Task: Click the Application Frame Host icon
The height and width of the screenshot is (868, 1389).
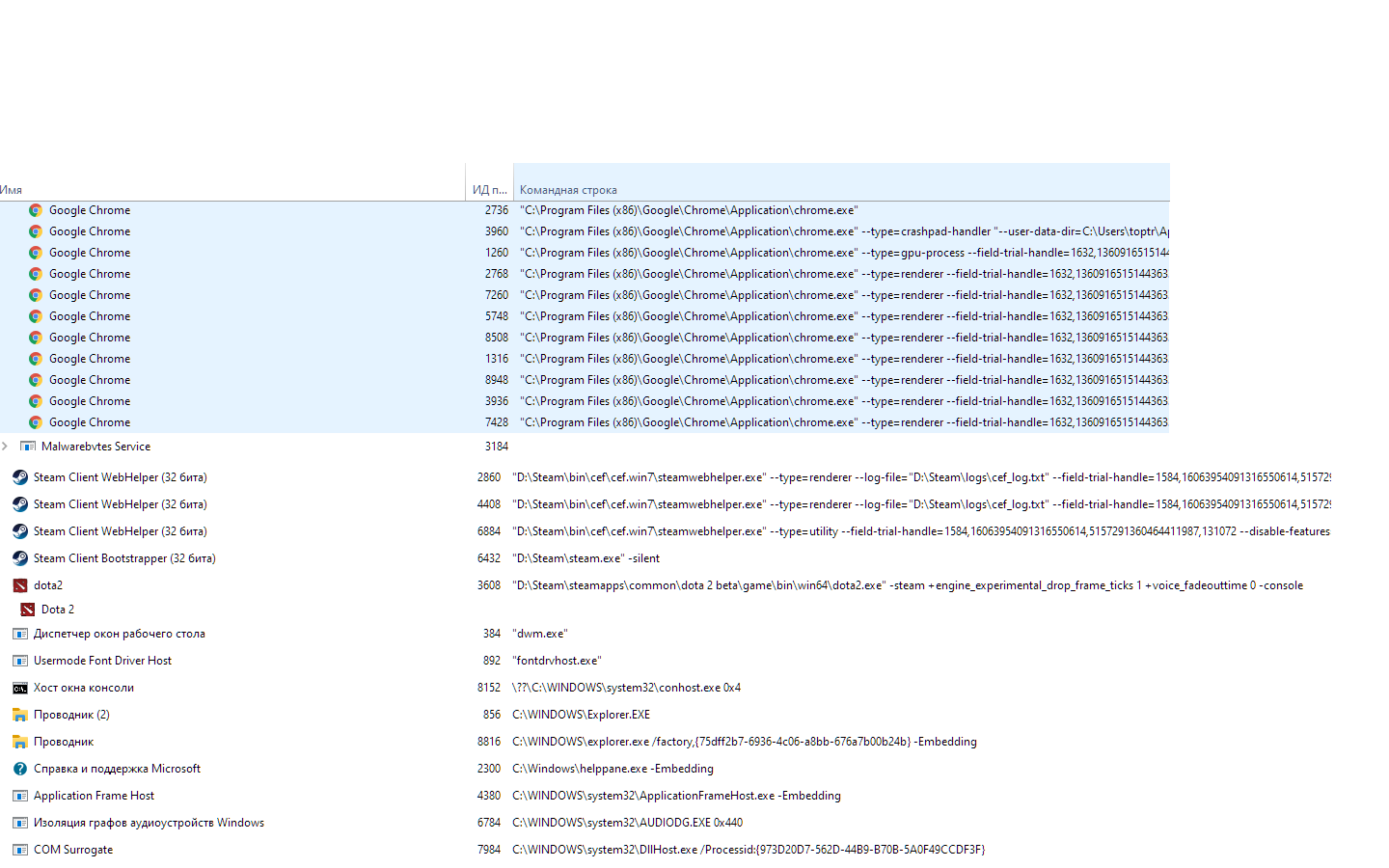Action: coord(20,796)
